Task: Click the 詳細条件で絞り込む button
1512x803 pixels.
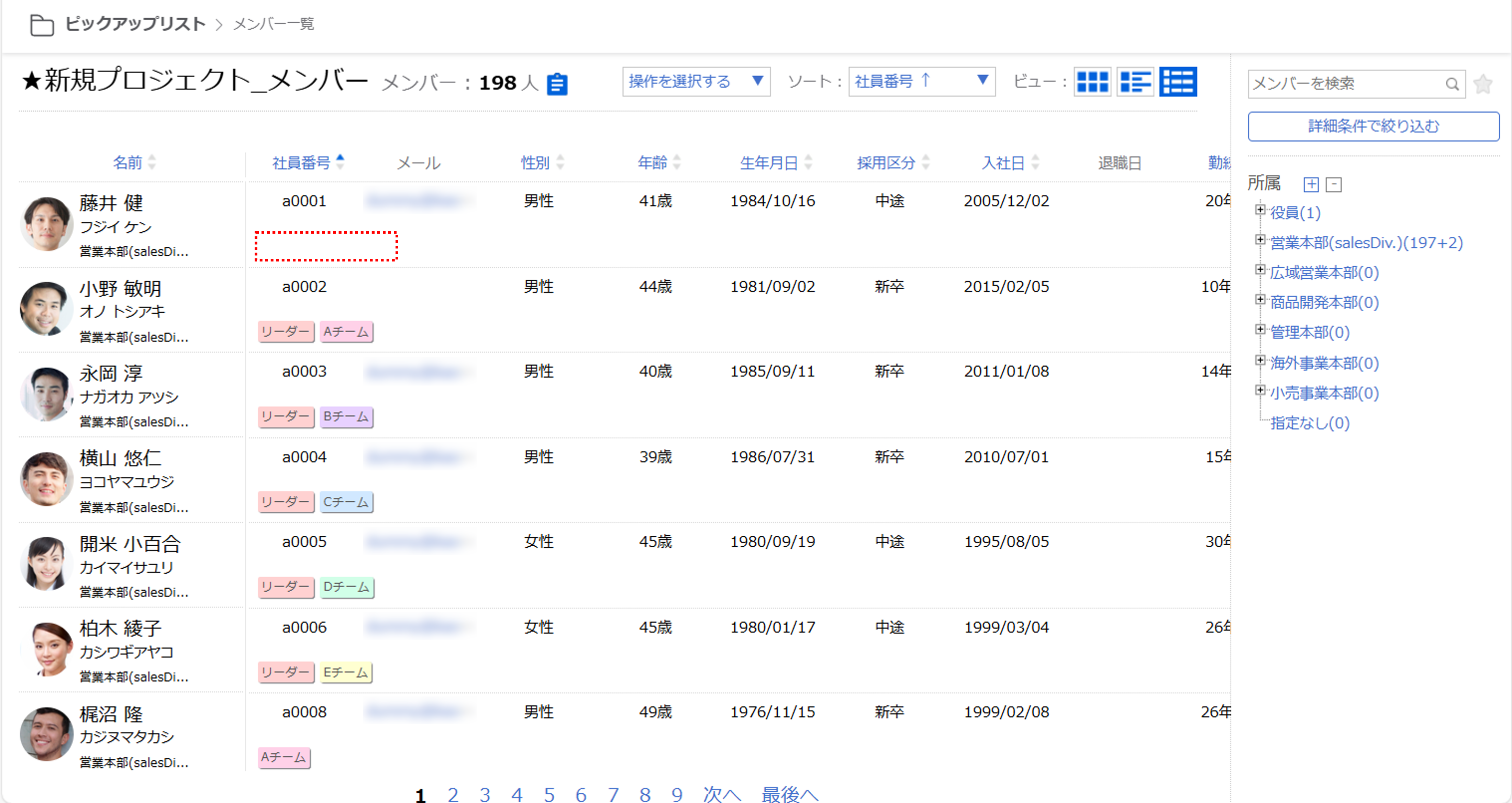Action: pyautogui.click(x=1373, y=126)
